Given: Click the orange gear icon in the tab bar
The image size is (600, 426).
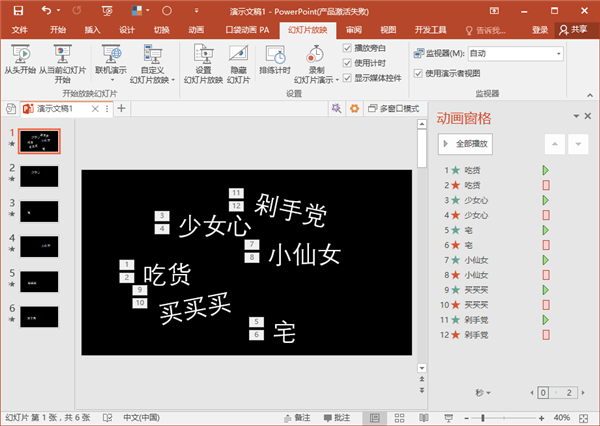Looking at the screenshot, I should click(x=355, y=109).
